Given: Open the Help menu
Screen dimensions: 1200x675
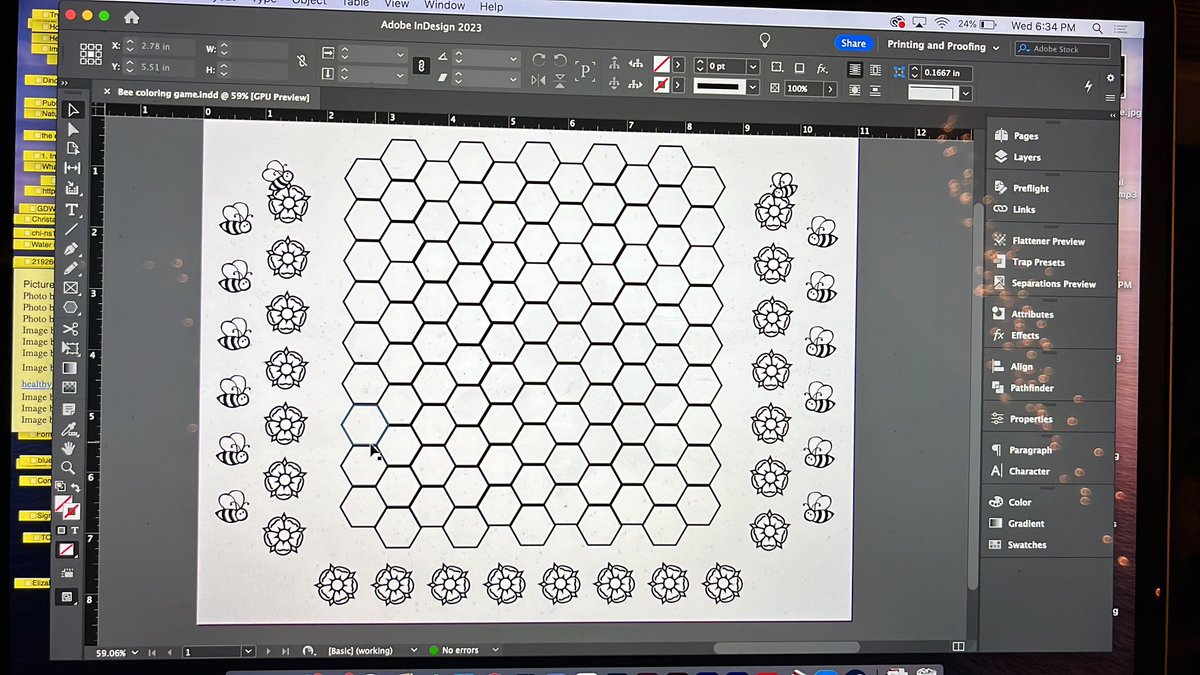Looking at the screenshot, I should point(492,6).
